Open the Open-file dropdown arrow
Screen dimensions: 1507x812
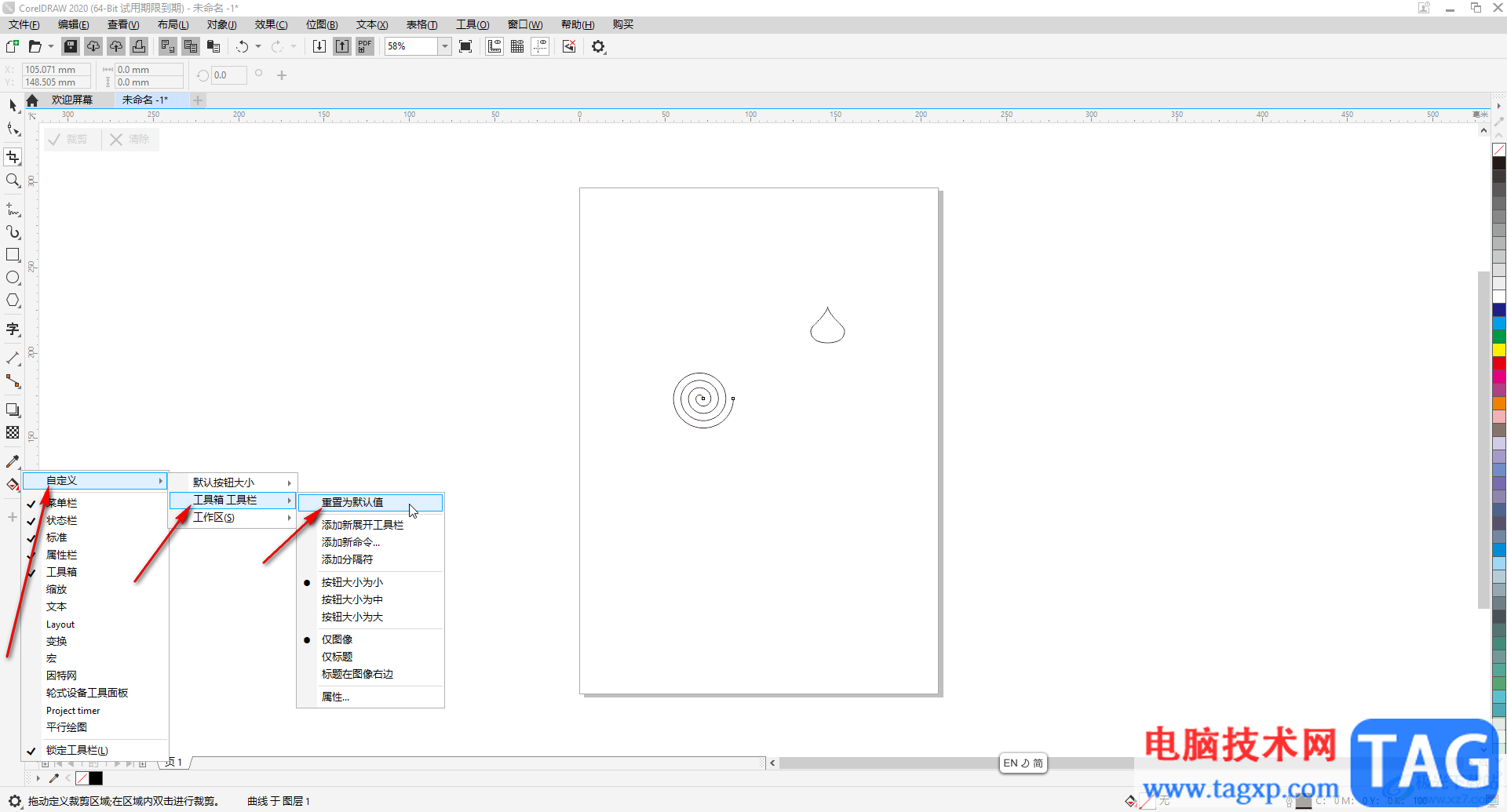51,46
